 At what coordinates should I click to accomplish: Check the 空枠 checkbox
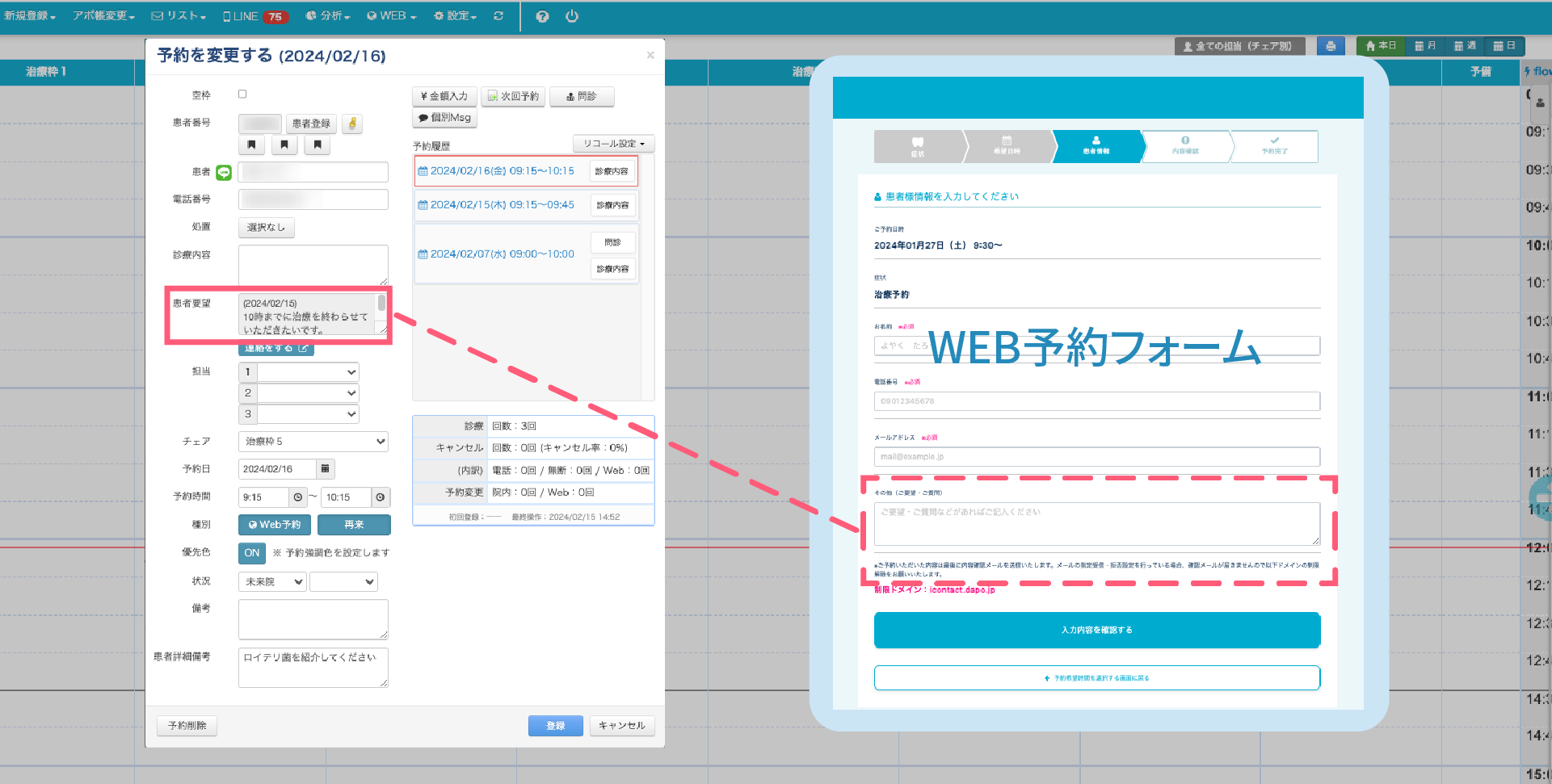point(242,94)
